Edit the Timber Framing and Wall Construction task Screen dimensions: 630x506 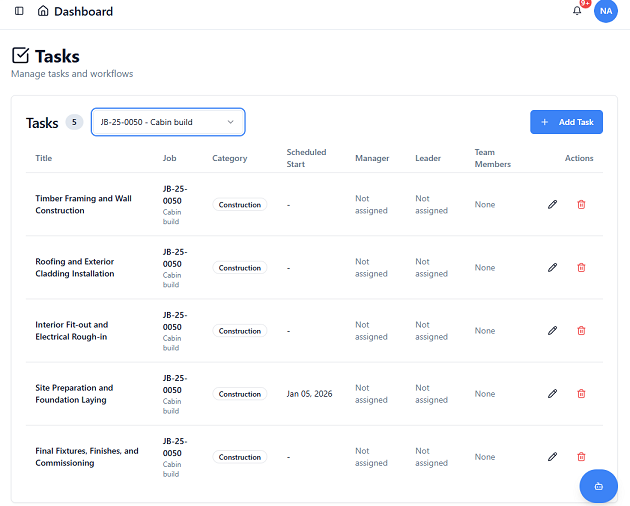click(552, 204)
